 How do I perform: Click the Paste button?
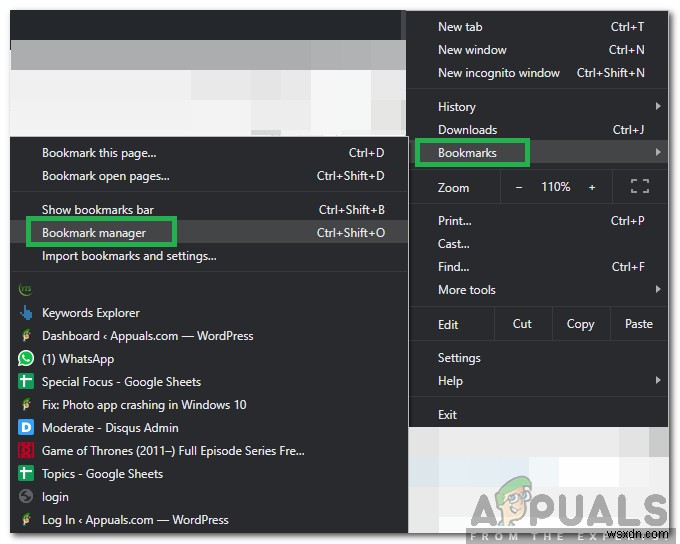[638, 324]
